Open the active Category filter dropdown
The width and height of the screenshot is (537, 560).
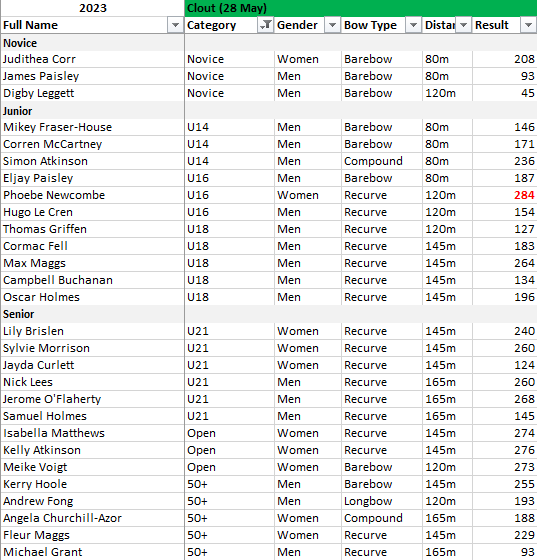pos(265,25)
